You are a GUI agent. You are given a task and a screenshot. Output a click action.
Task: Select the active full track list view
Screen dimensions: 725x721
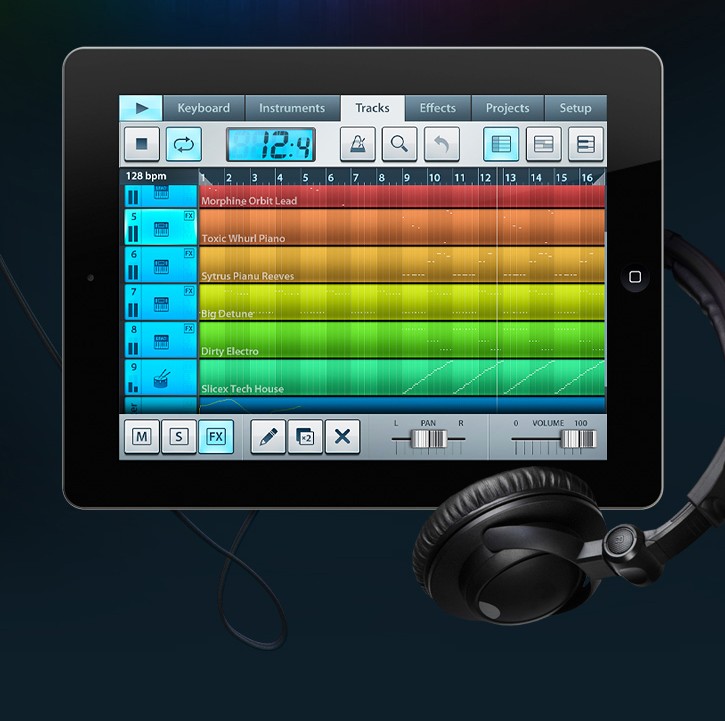[x=501, y=144]
